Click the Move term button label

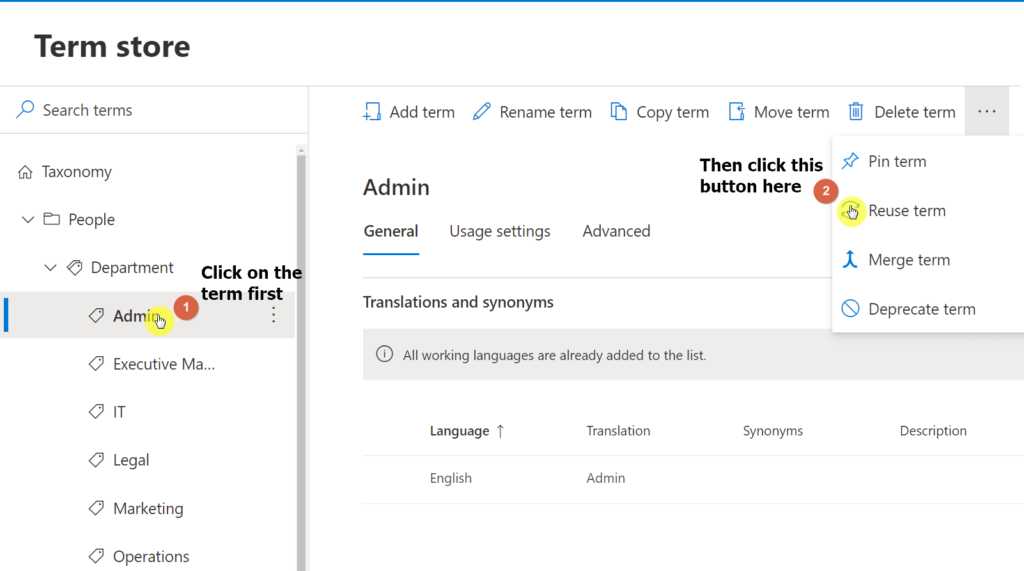[x=792, y=112]
